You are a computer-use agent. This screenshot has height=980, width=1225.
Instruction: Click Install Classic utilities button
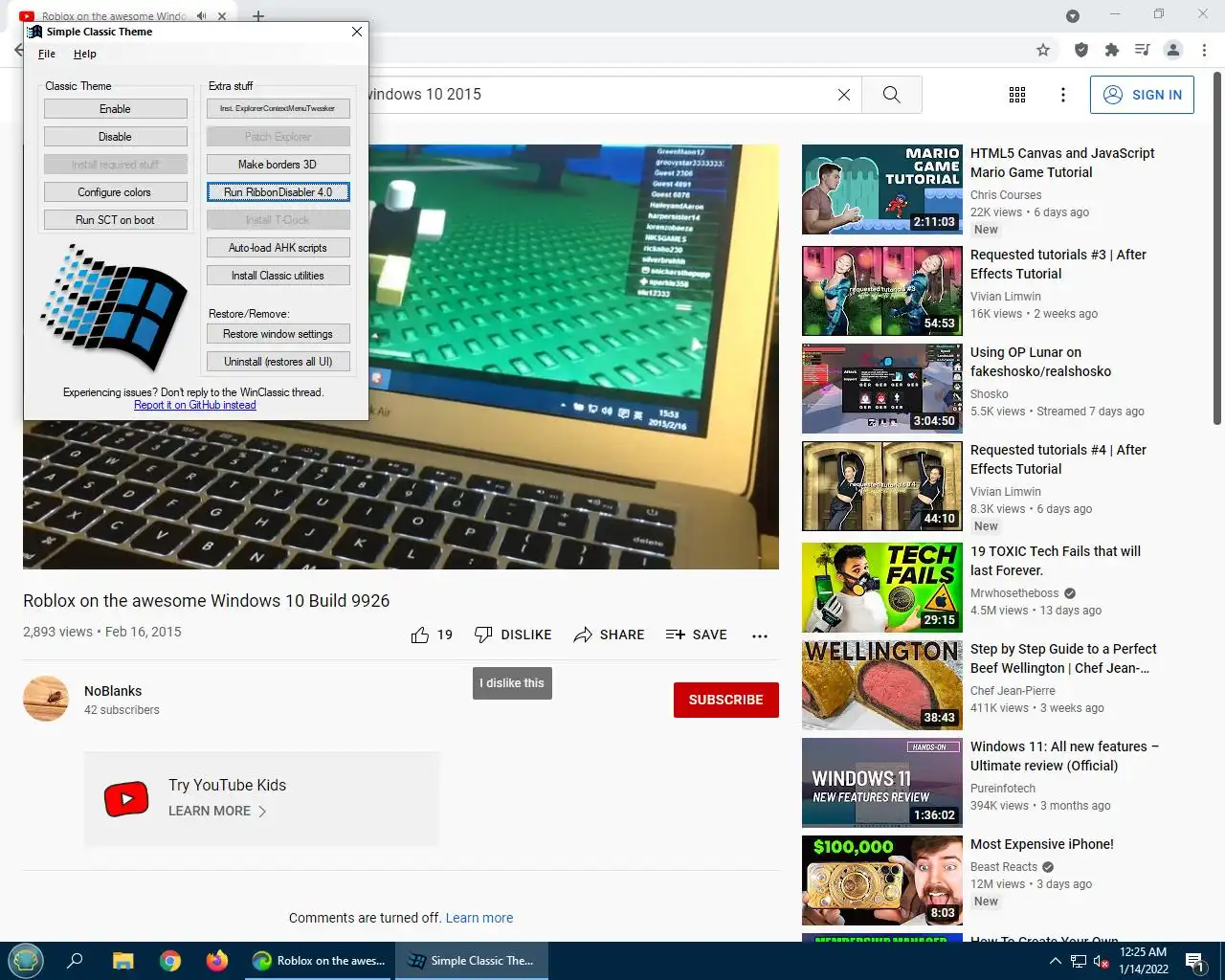[278, 276]
